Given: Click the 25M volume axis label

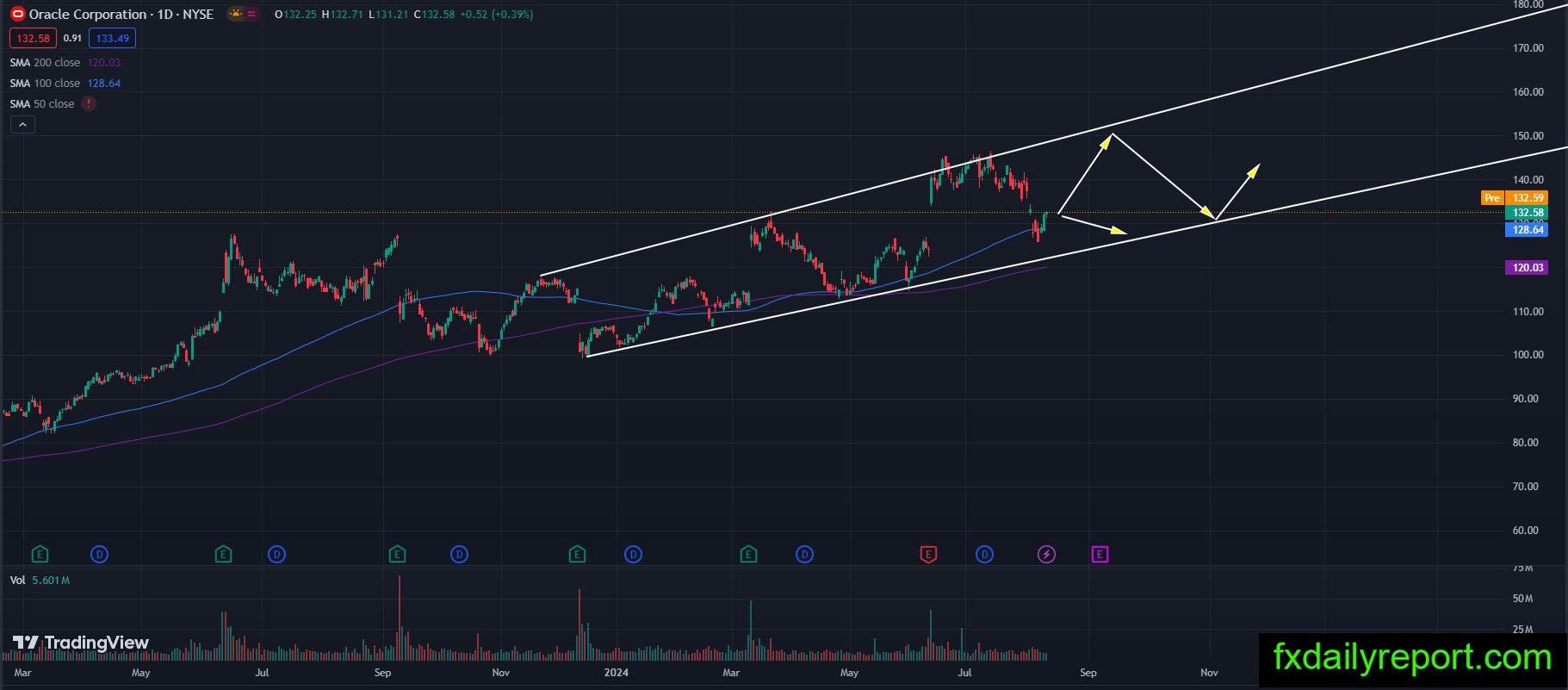Looking at the screenshot, I should pos(1522,630).
